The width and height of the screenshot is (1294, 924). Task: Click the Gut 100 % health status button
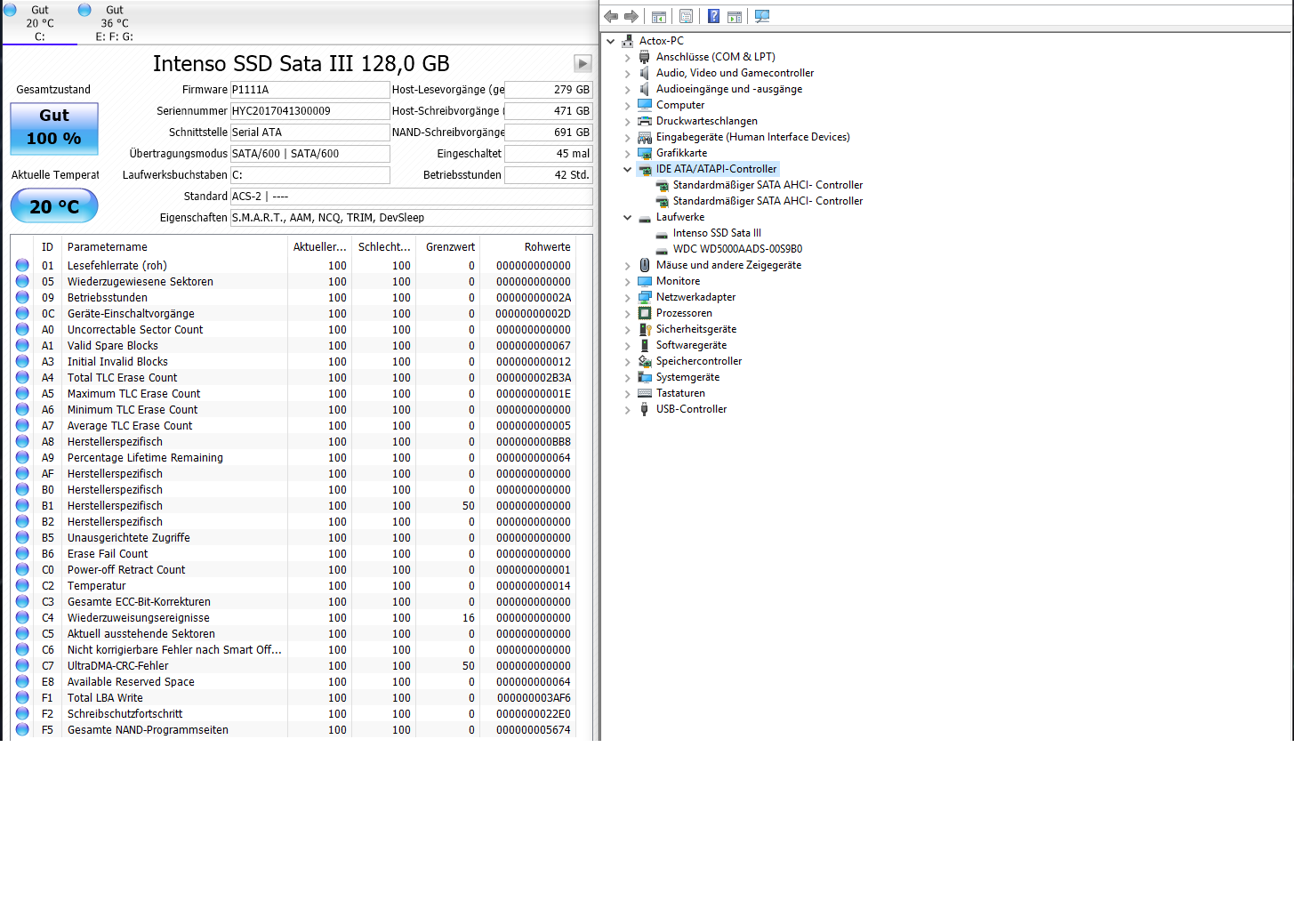tap(54, 128)
